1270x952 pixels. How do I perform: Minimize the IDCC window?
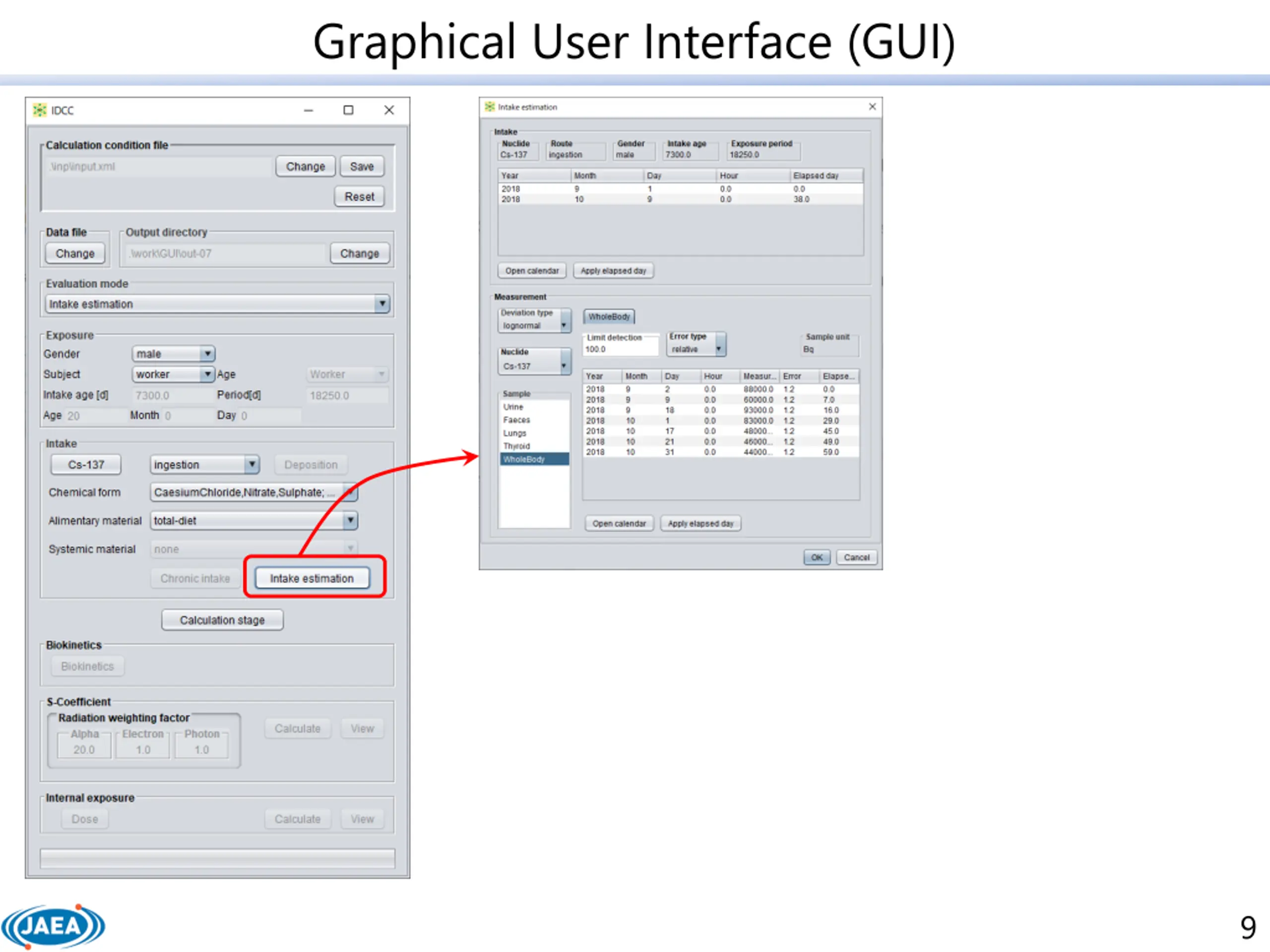pos(308,110)
